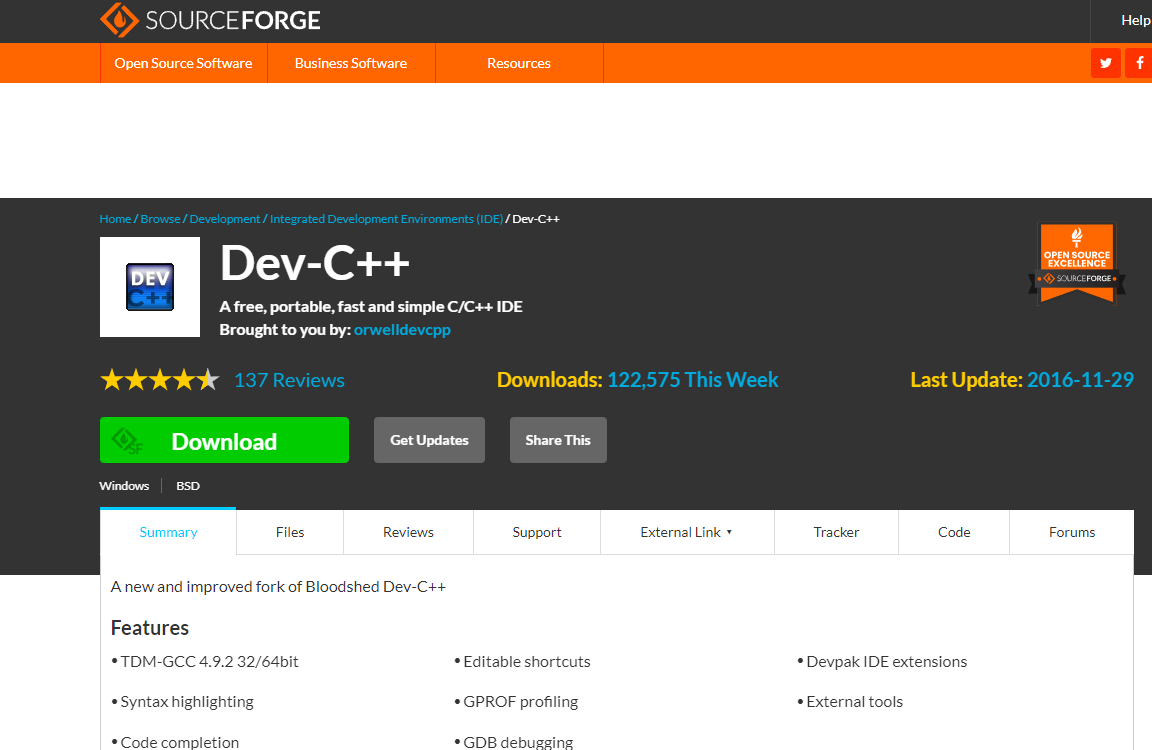Open the 137 Reviews link

(x=289, y=380)
